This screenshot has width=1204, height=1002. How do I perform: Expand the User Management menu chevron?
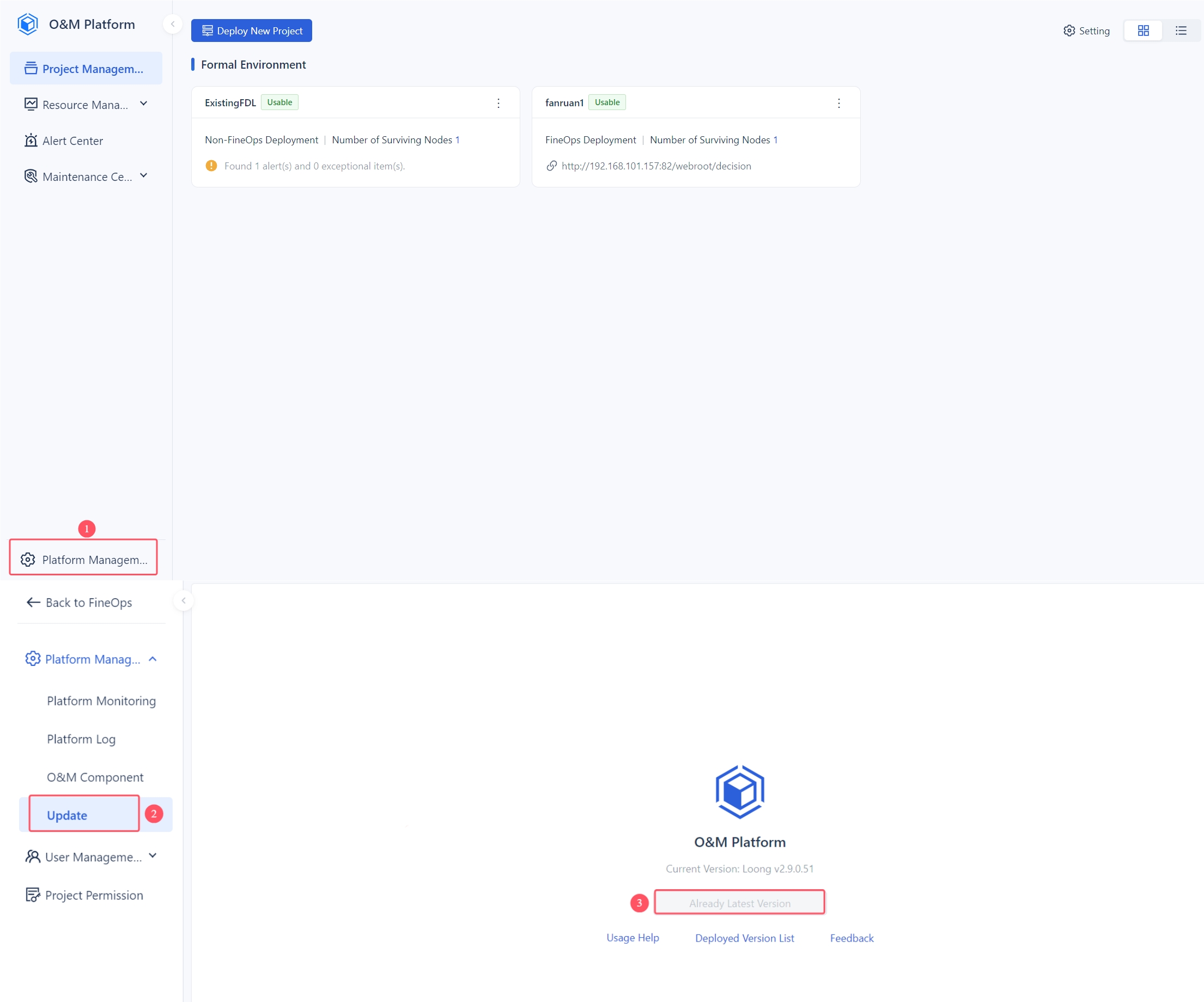point(153,856)
